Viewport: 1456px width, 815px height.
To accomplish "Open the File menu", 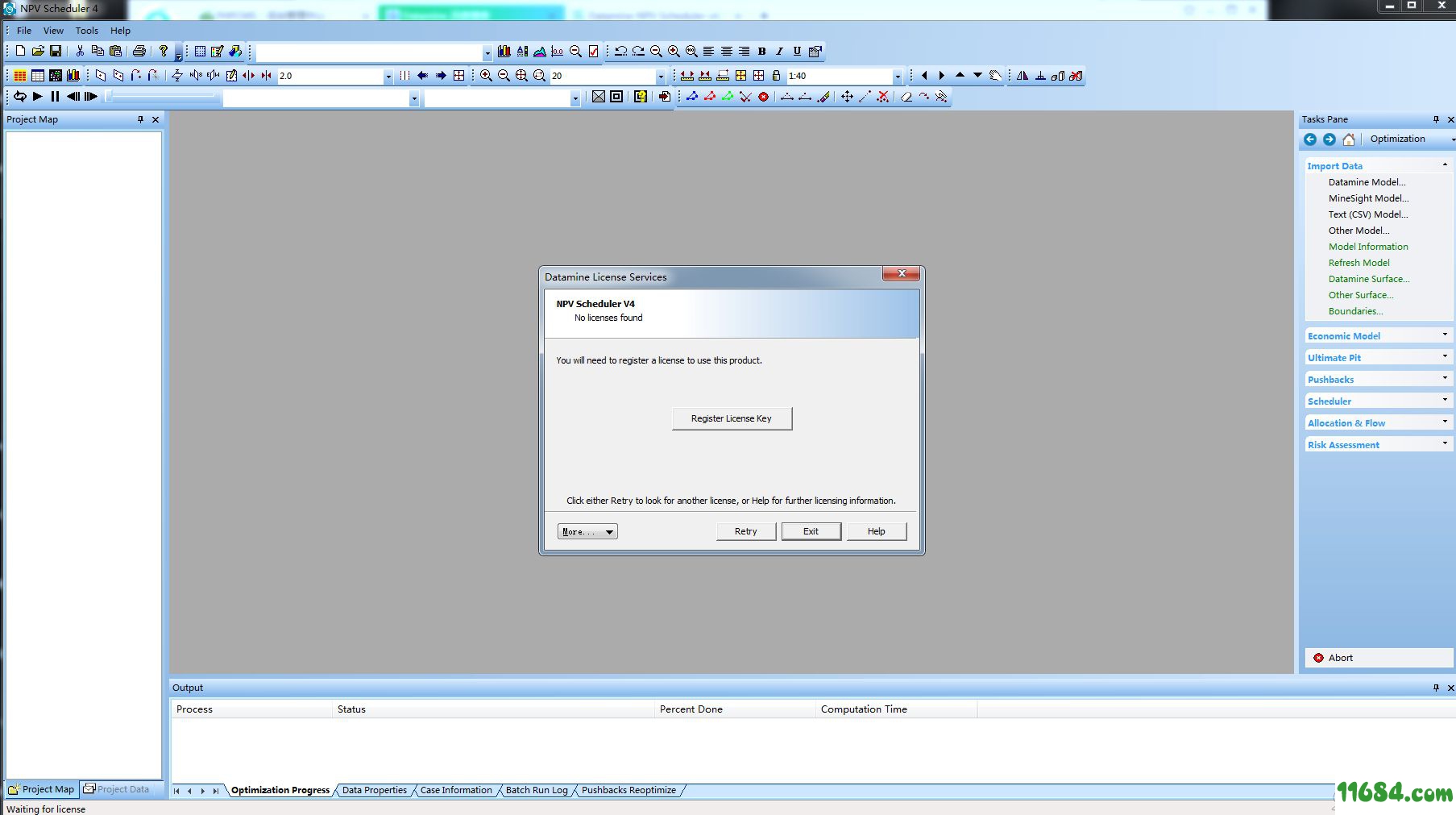I will [x=24, y=31].
